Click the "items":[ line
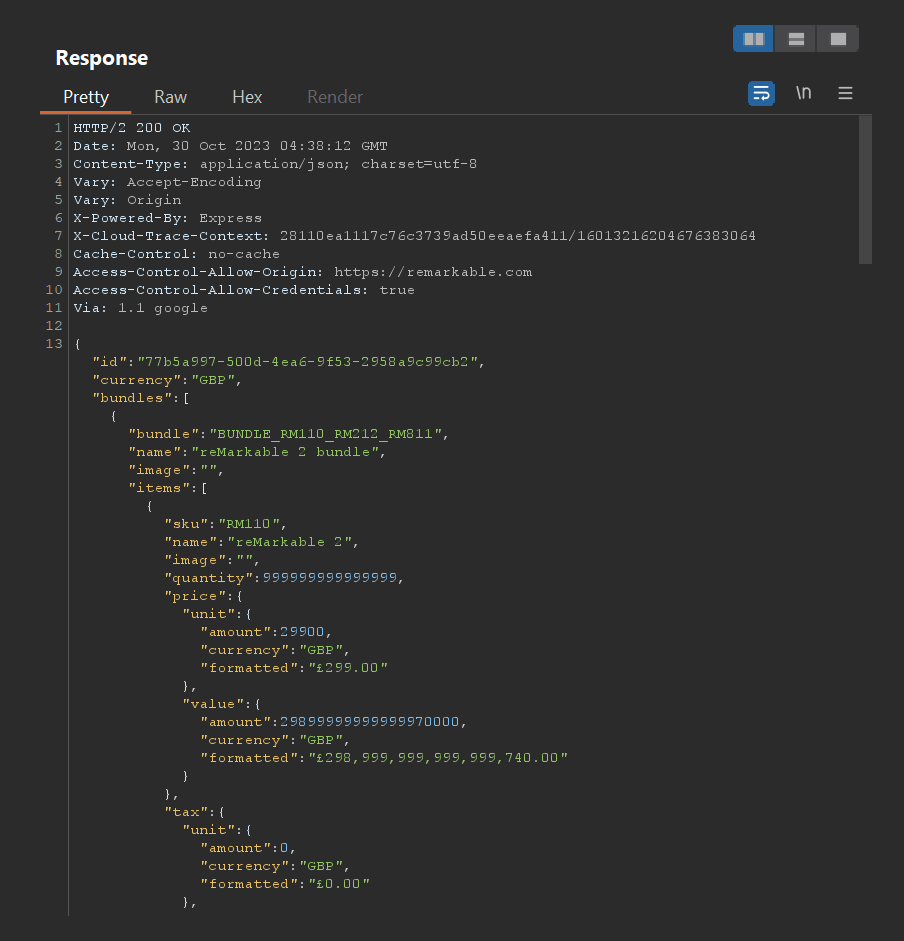The image size is (904, 941). coord(168,488)
